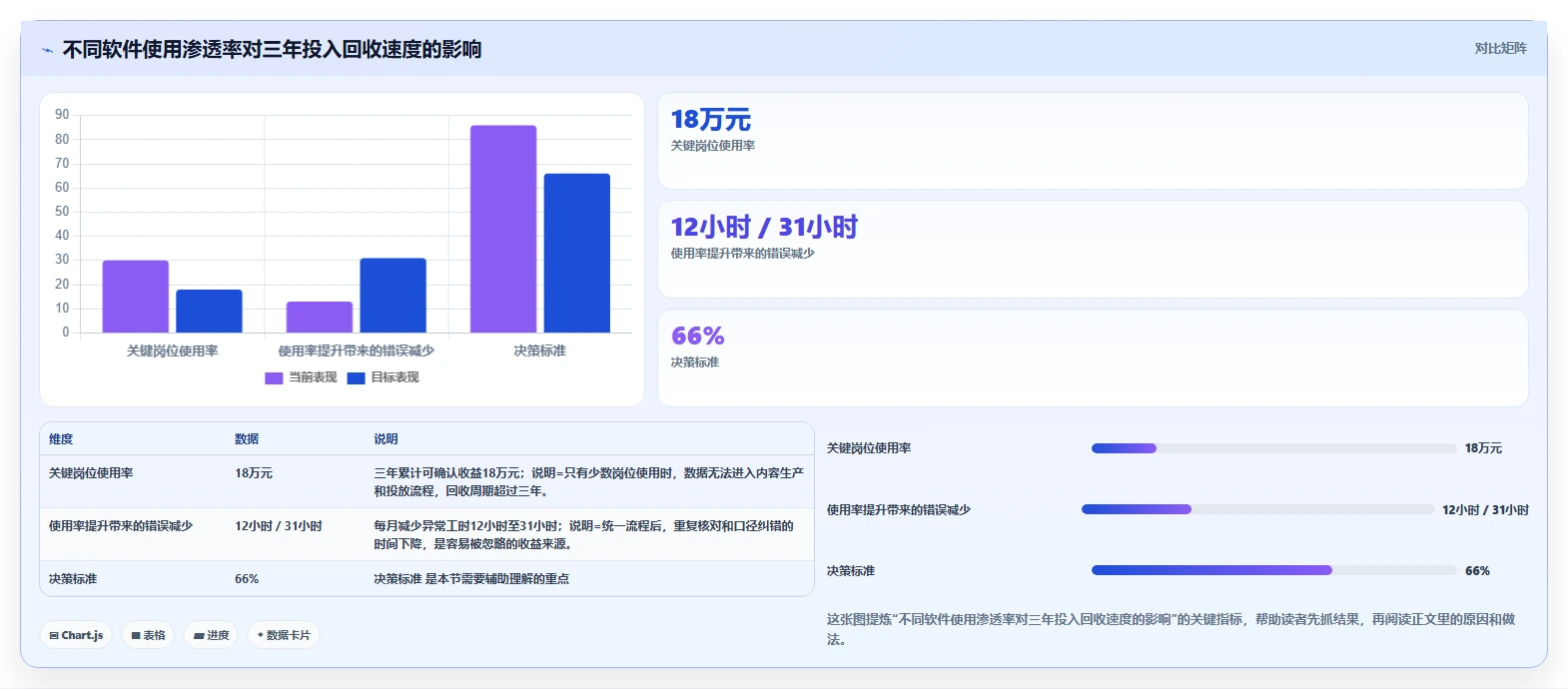Click description starting 三年累计可确认收益18万元
This screenshot has width=1568, height=689.
(x=588, y=482)
